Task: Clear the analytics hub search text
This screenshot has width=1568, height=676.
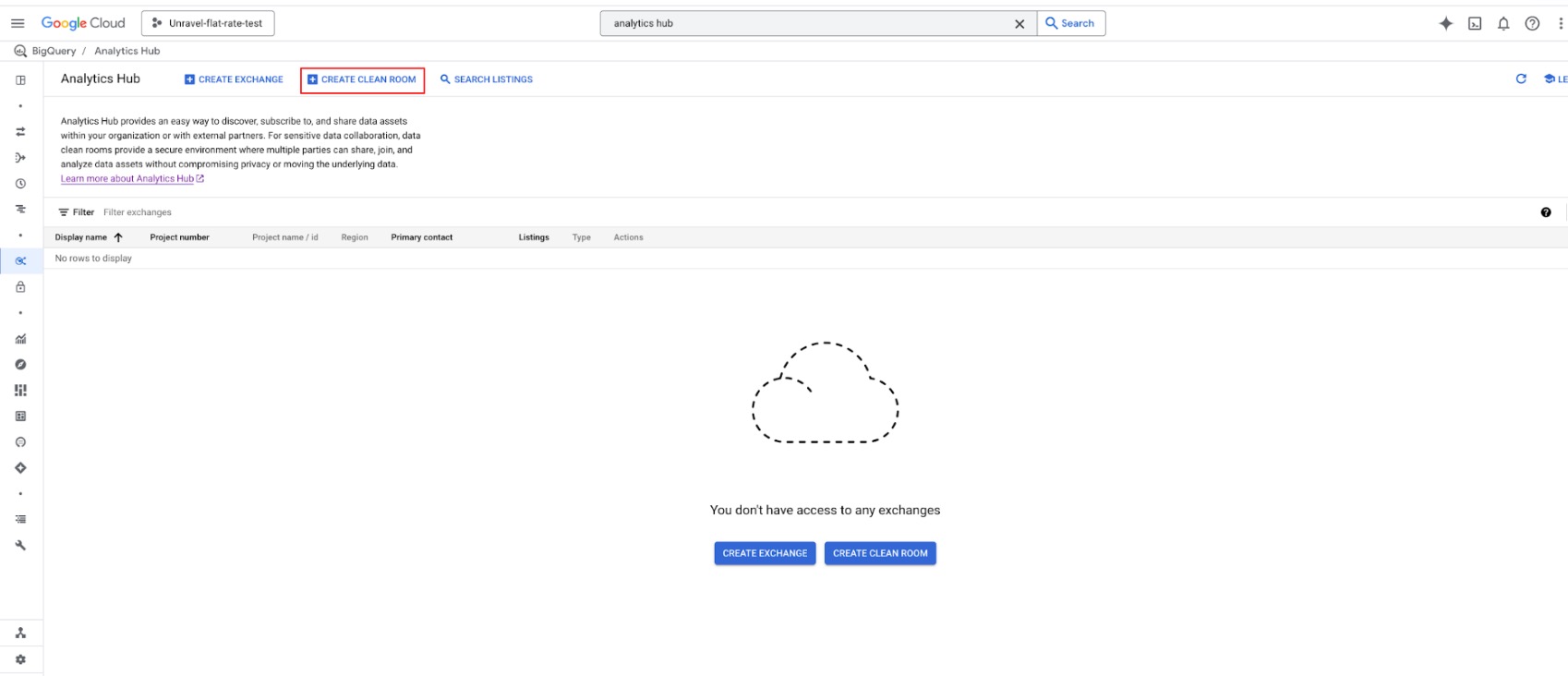Action: click(1019, 24)
